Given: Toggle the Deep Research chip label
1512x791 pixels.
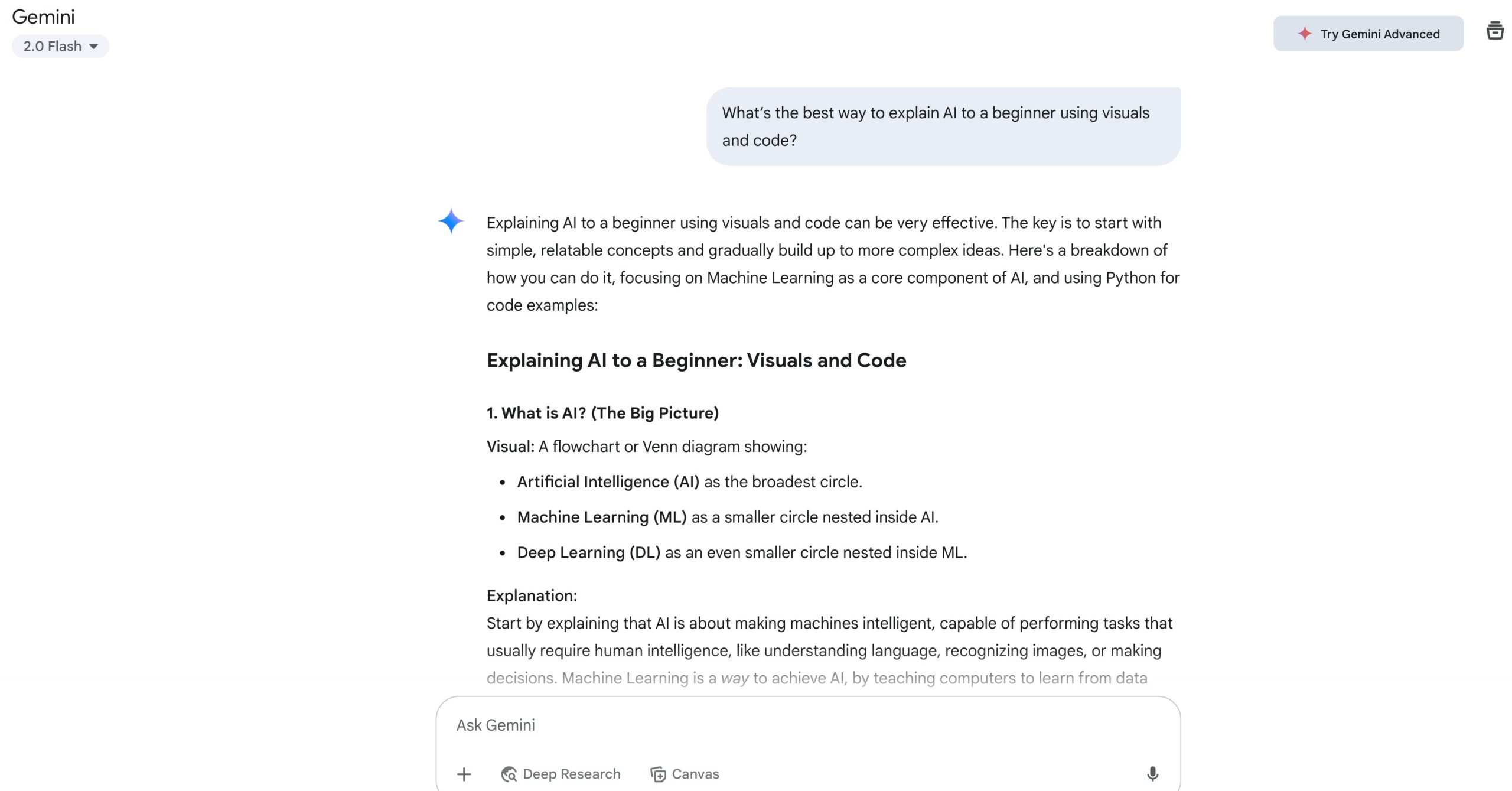Looking at the screenshot, I should click(572, 774).
